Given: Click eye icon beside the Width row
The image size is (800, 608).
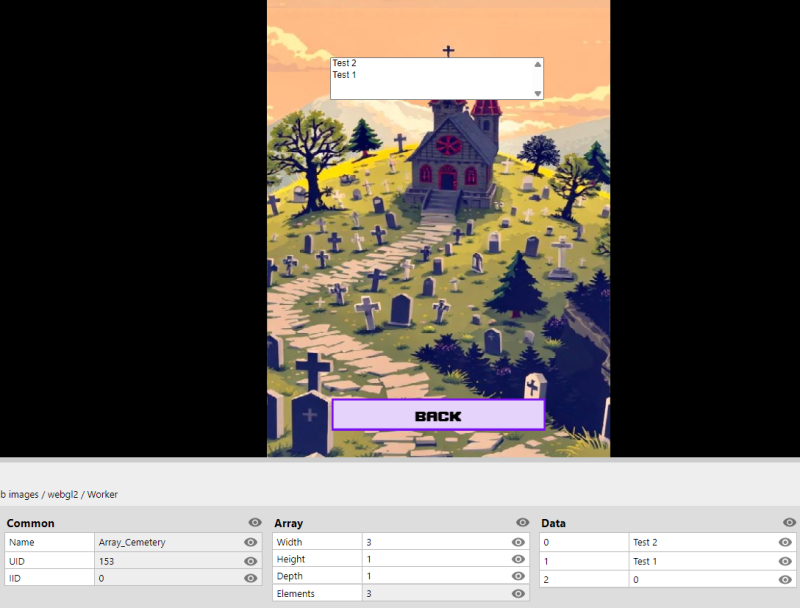Looking at the screenshot, I should click(518, 542).
